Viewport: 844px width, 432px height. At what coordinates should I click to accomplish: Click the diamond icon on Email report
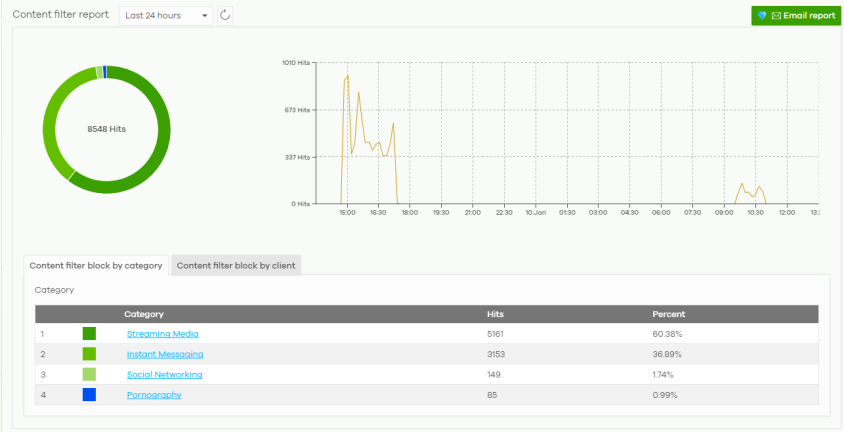click(x=761, y=16)
